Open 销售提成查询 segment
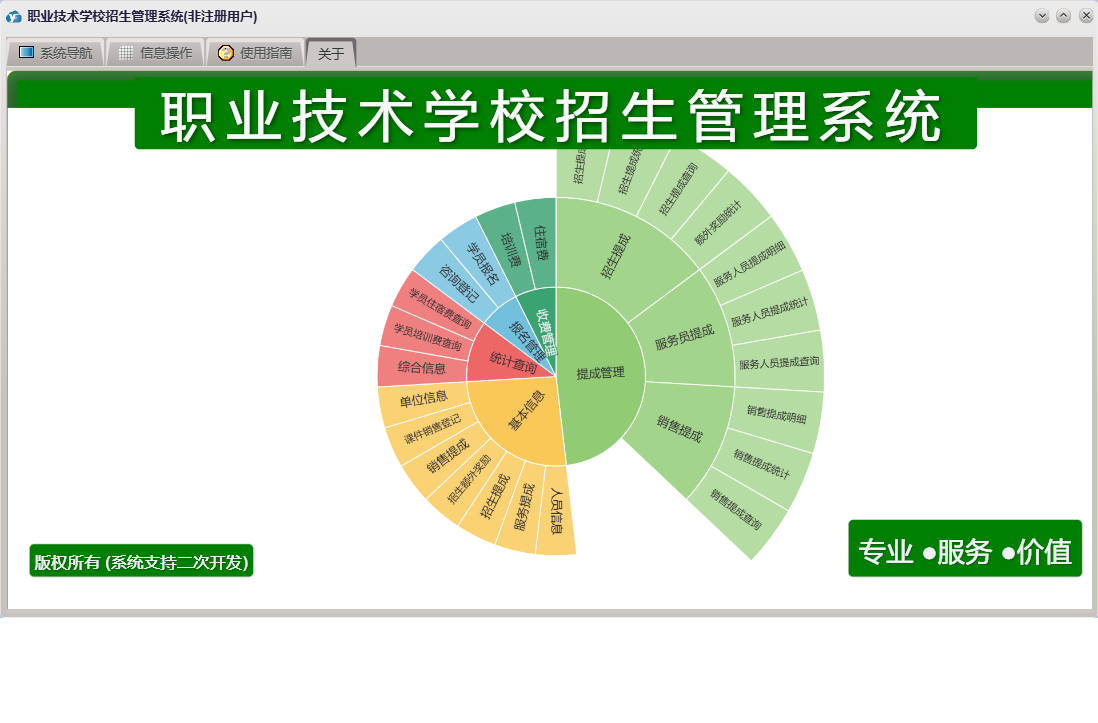This screenshot has width=1098, height=723. pos(735,509)
